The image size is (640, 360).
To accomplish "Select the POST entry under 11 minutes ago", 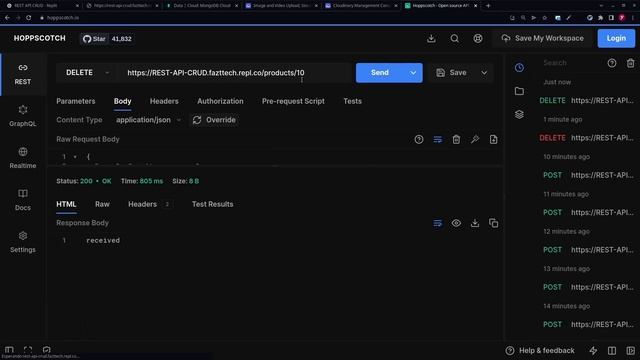I will coord(587,213).
